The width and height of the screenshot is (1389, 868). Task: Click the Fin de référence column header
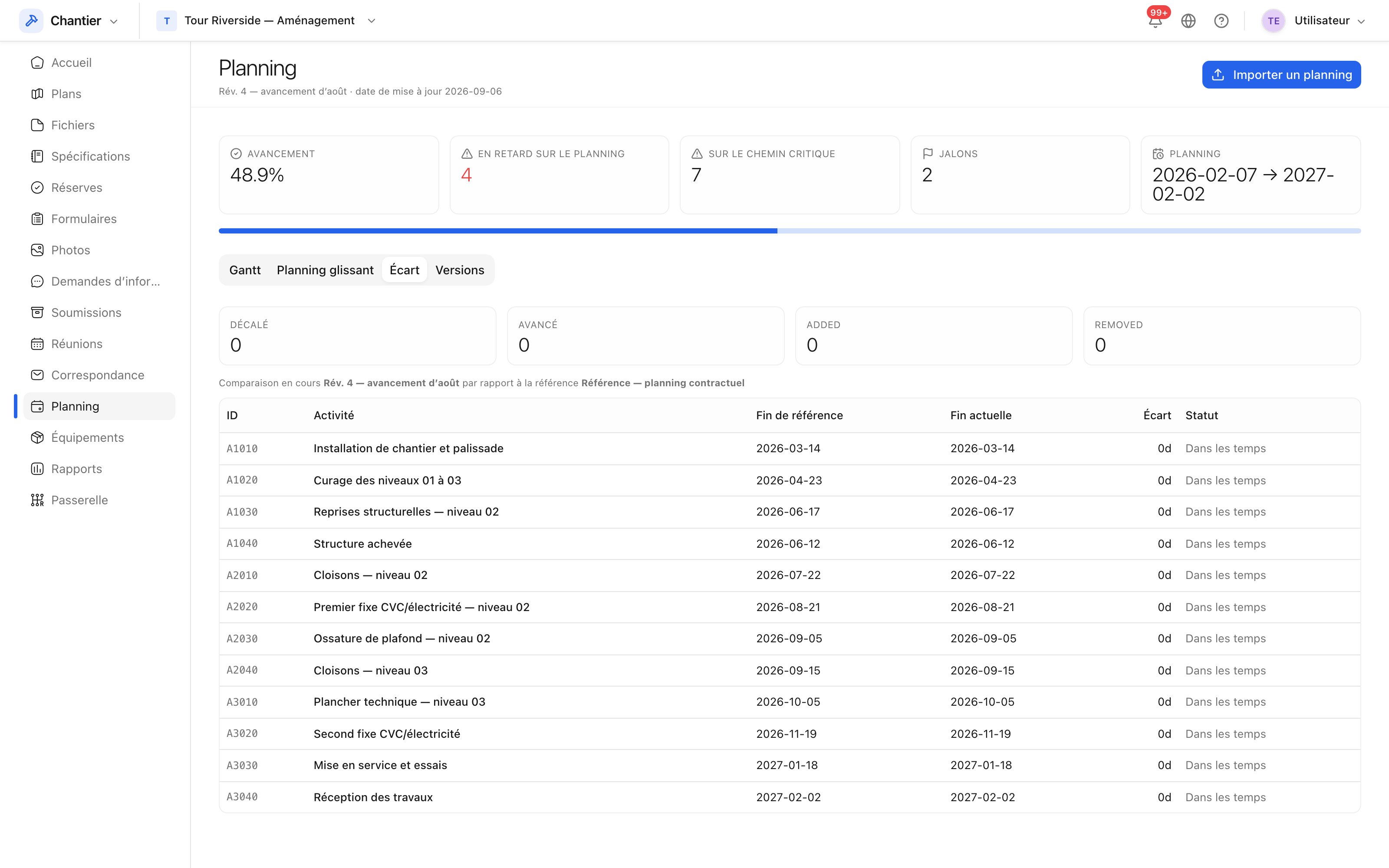pos(800,415)
